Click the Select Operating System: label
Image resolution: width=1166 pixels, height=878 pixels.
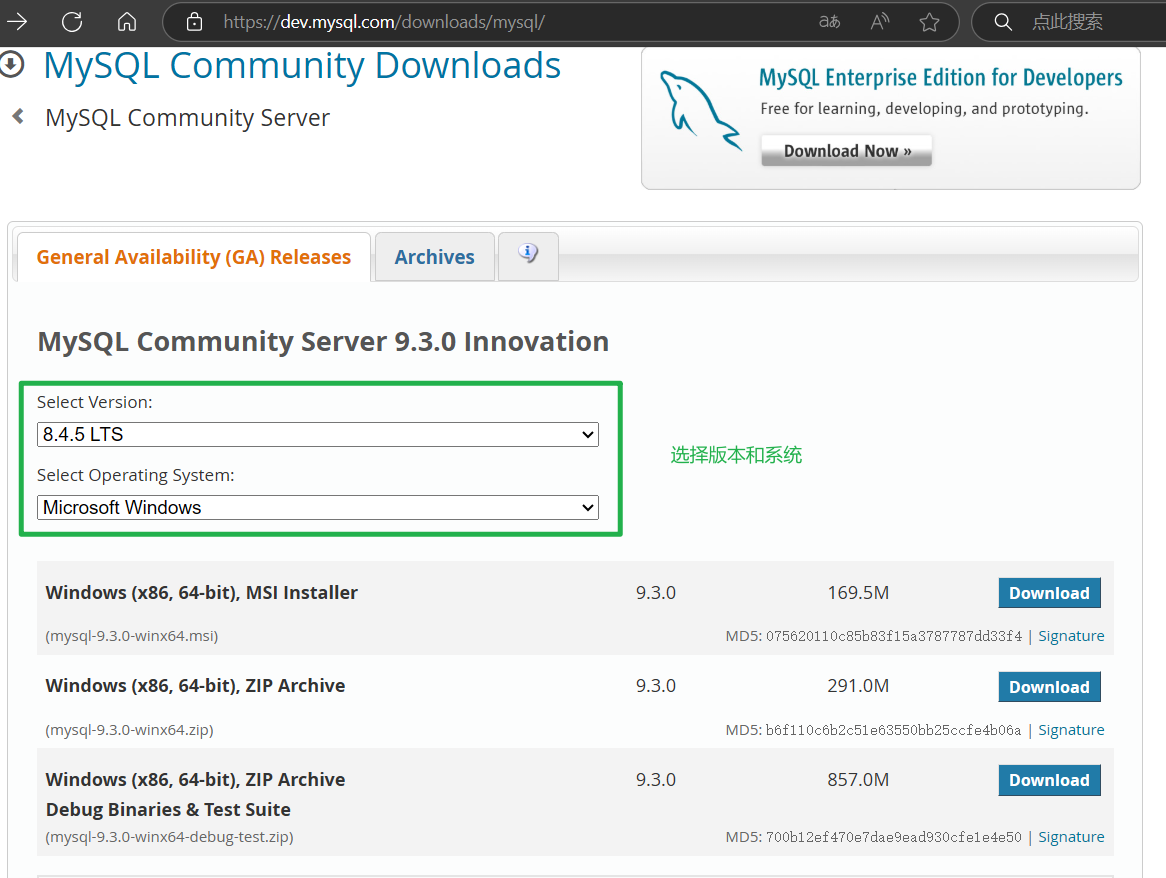[135, 475]
